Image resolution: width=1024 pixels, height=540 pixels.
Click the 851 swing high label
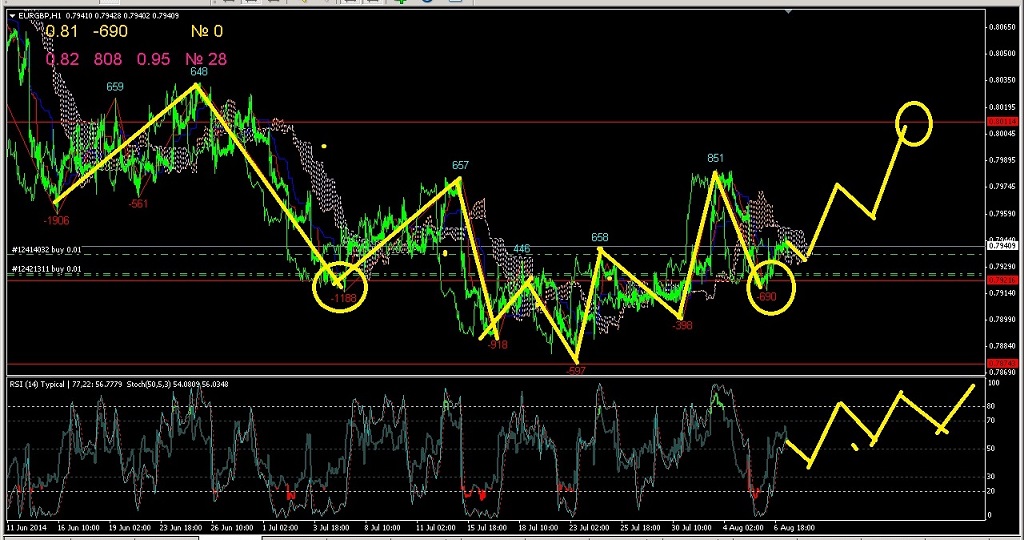coord(715,158)
